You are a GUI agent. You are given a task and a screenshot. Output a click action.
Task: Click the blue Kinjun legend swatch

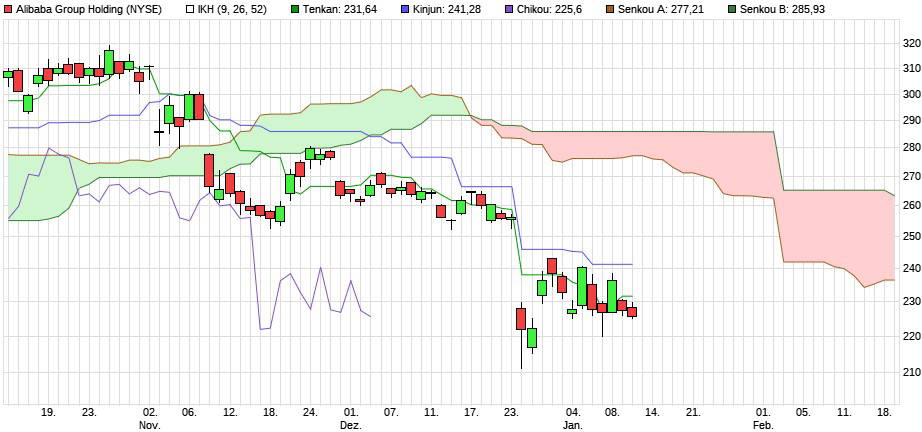(x=406, y=9)
